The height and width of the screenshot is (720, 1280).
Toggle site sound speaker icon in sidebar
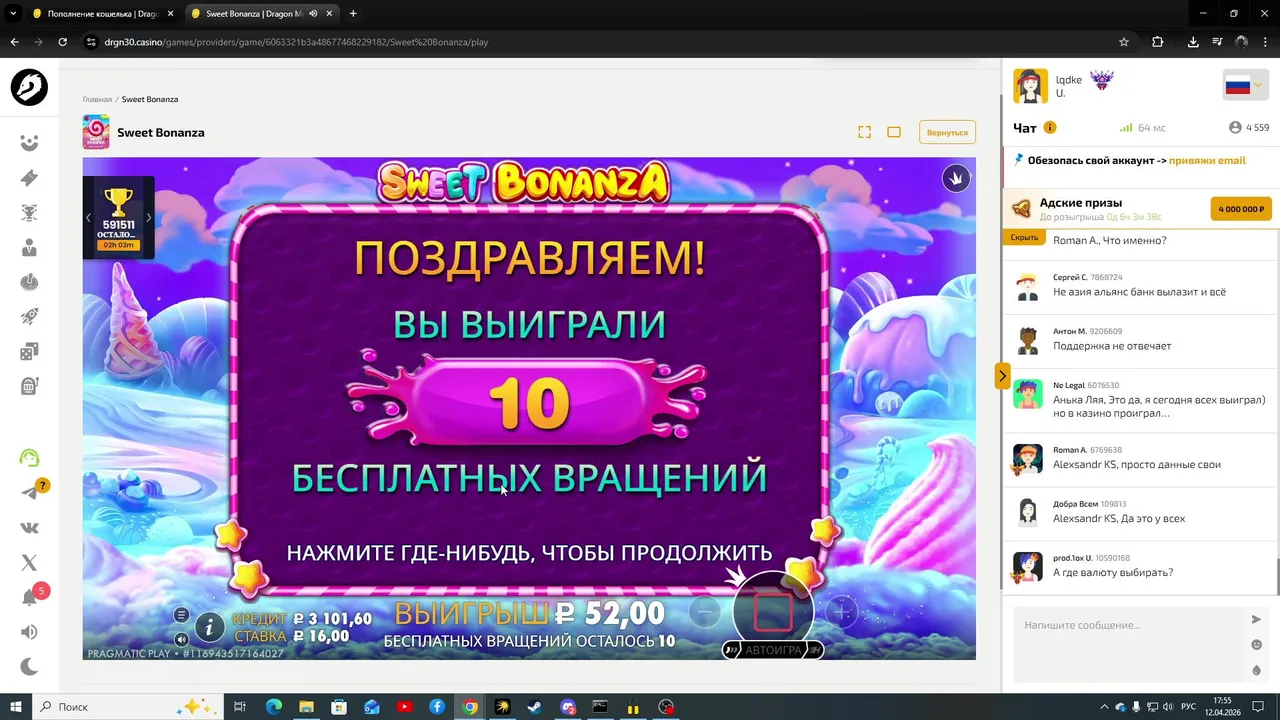point(29,632)
